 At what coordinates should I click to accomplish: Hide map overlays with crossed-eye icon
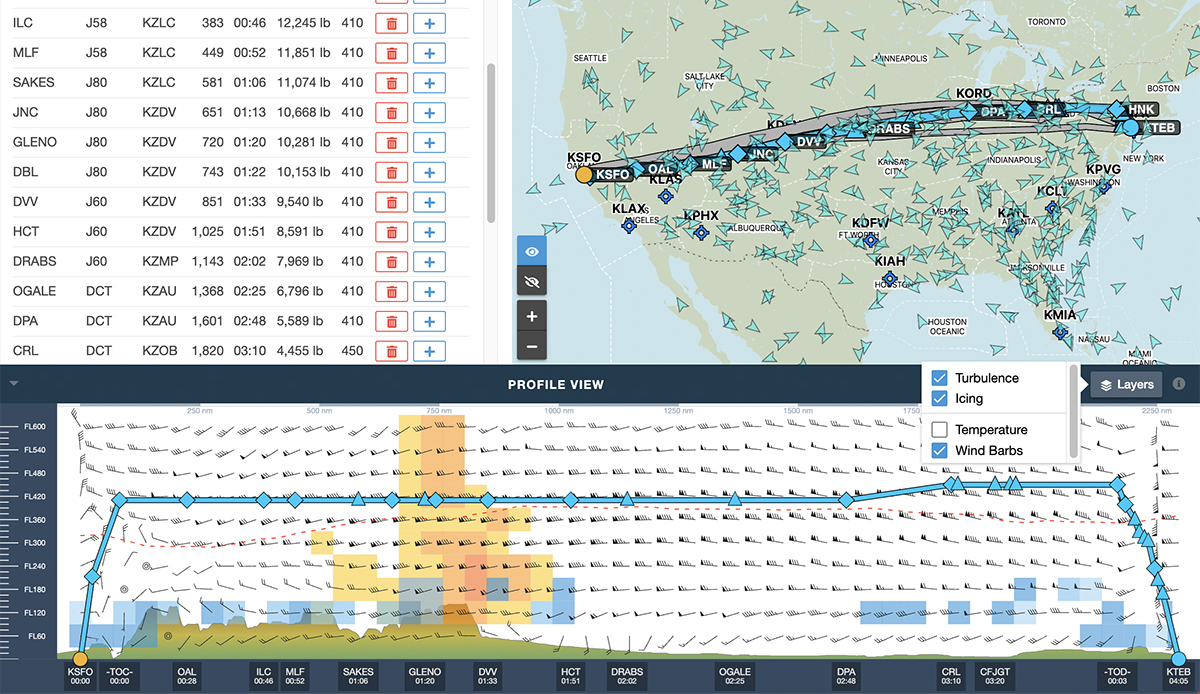(x=531, y=282)
